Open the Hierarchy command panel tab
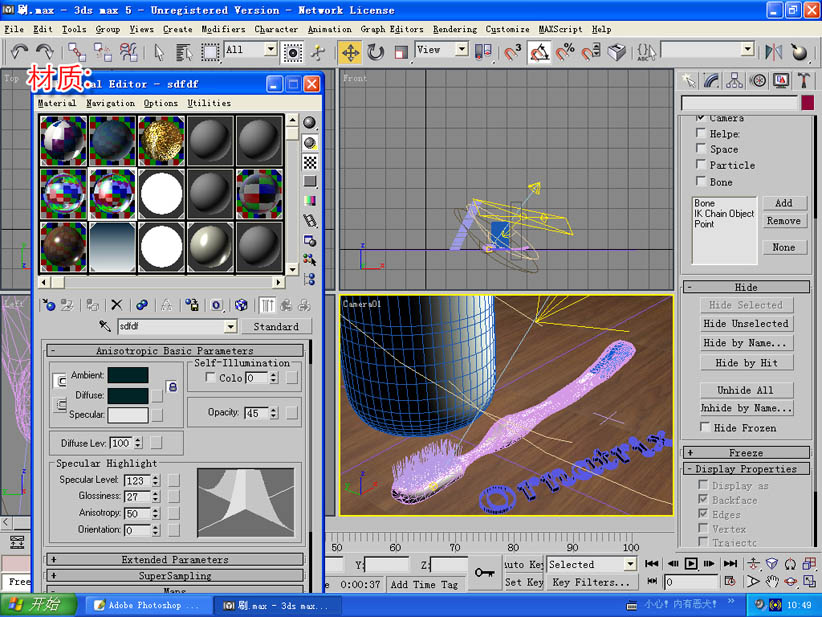Image resolution: width=822 pixels, height=617 pixels. 736,80
